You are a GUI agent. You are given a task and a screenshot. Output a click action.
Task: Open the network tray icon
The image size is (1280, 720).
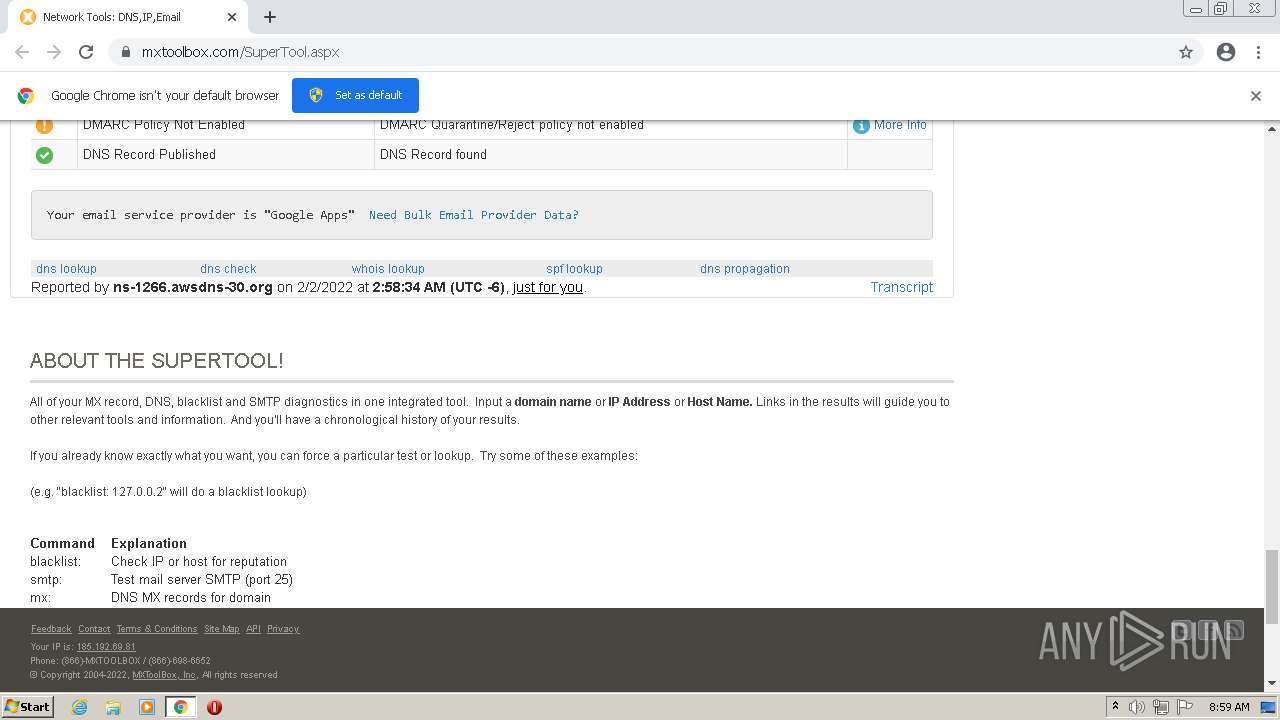[1161, 707]
